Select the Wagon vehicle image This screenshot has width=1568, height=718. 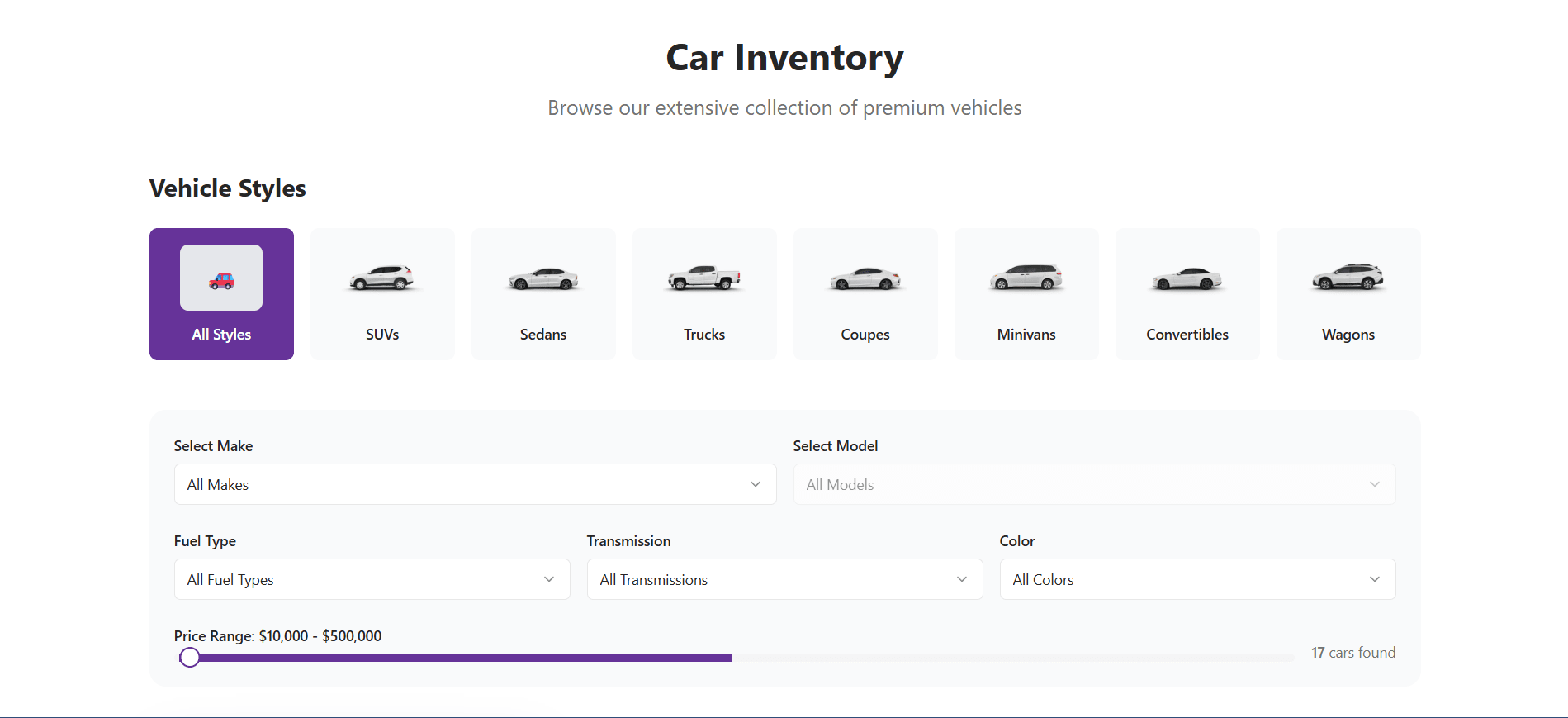click(1348, 277)
